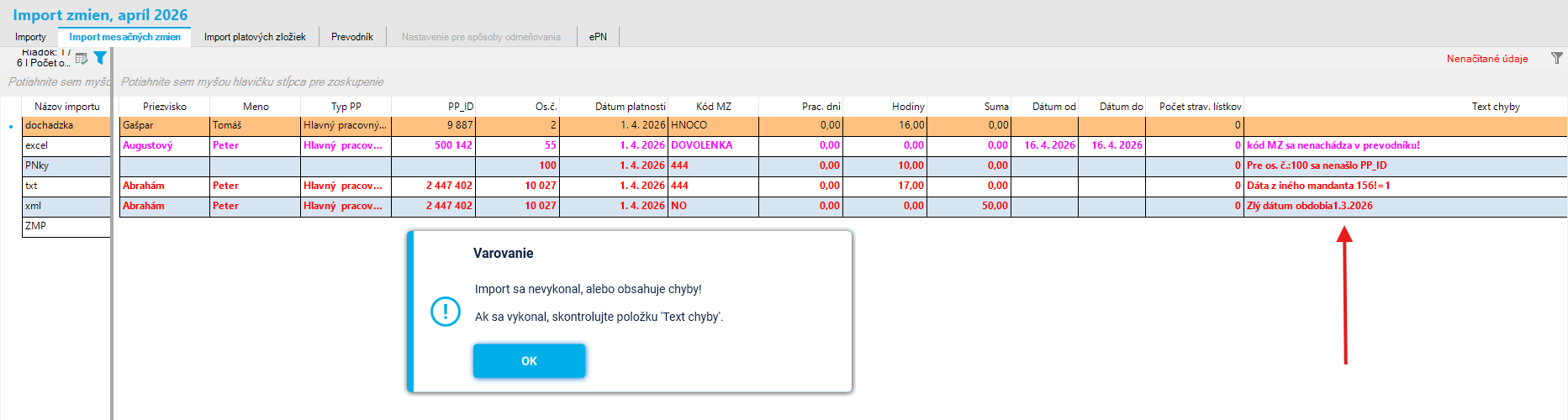Confirm the Varovanie dialog with OK

(x=529, y=360)
